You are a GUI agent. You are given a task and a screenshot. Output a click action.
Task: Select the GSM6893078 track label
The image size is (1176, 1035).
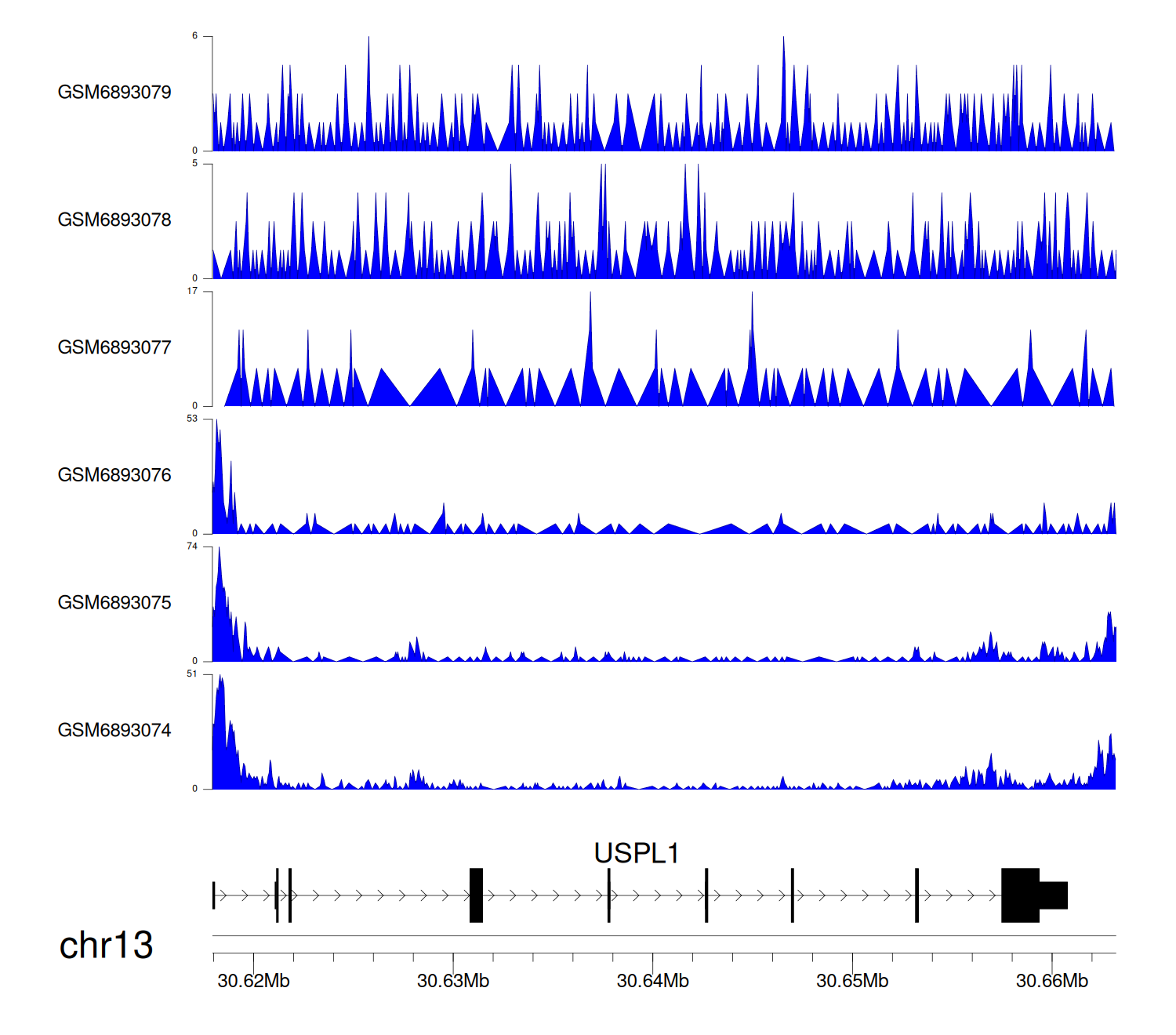[114, 220]
